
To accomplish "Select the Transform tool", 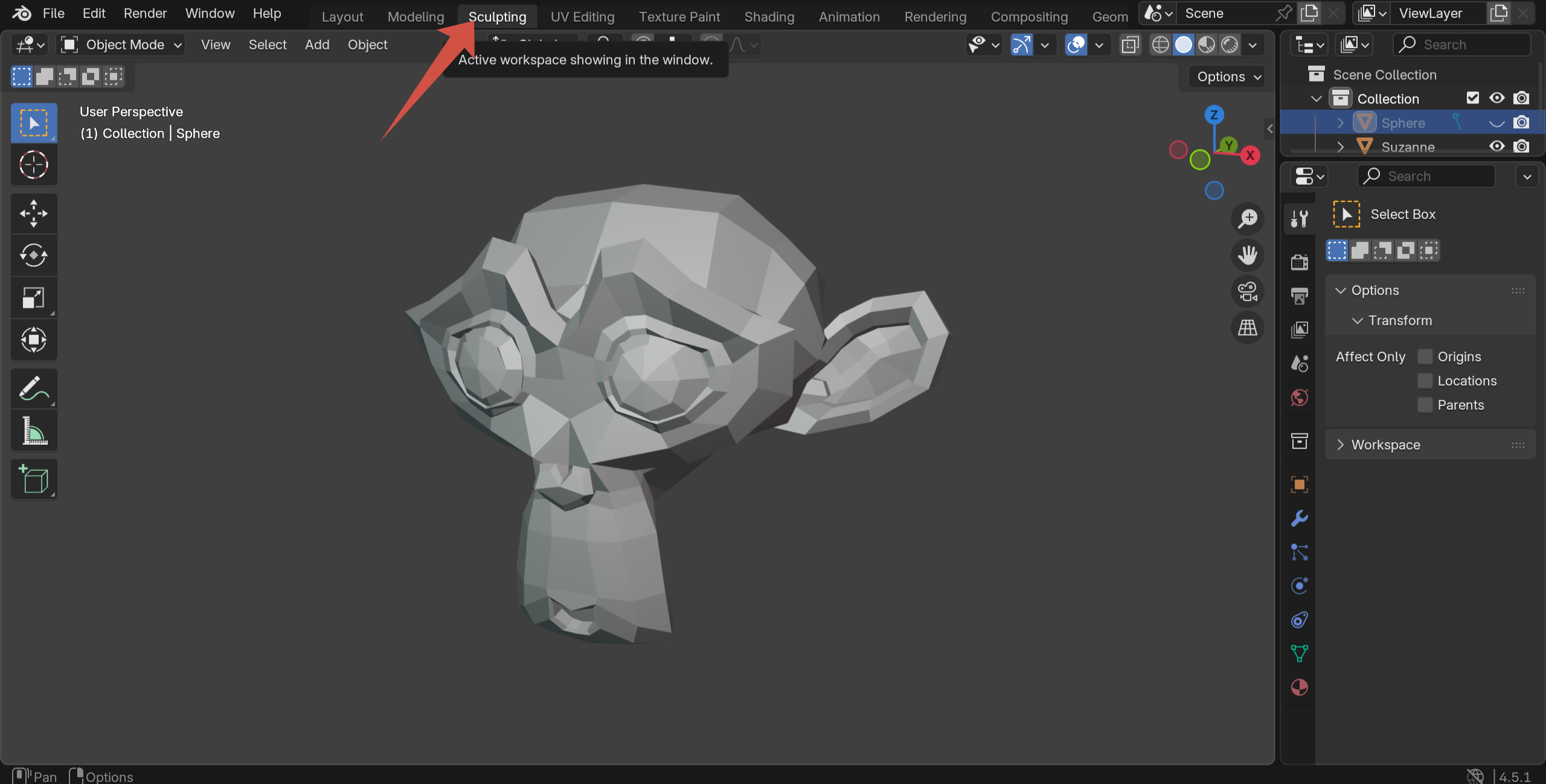I will 34,340.
